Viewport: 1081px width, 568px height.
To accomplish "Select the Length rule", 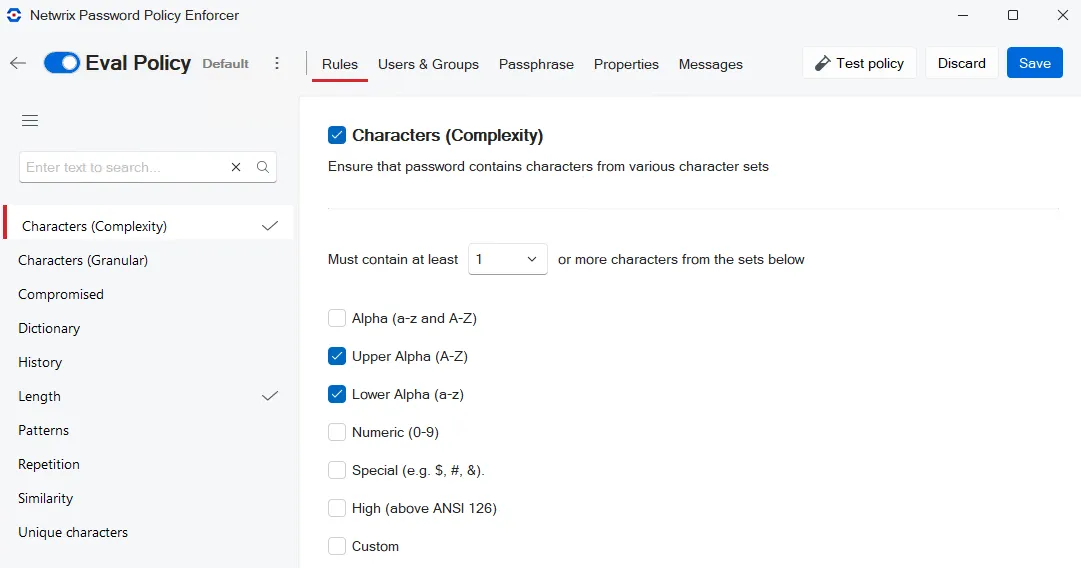I will click(x=149, y=396).
